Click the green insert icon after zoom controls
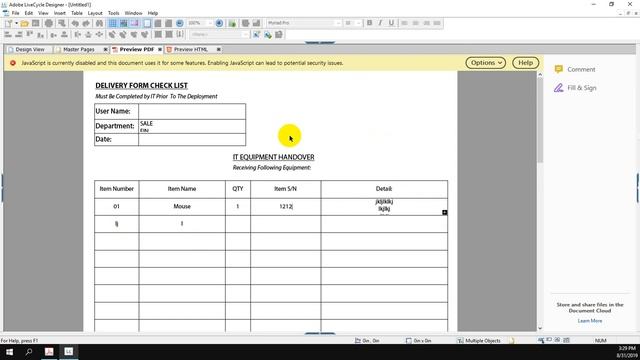 pyautogui.click(x=232, y=23)
